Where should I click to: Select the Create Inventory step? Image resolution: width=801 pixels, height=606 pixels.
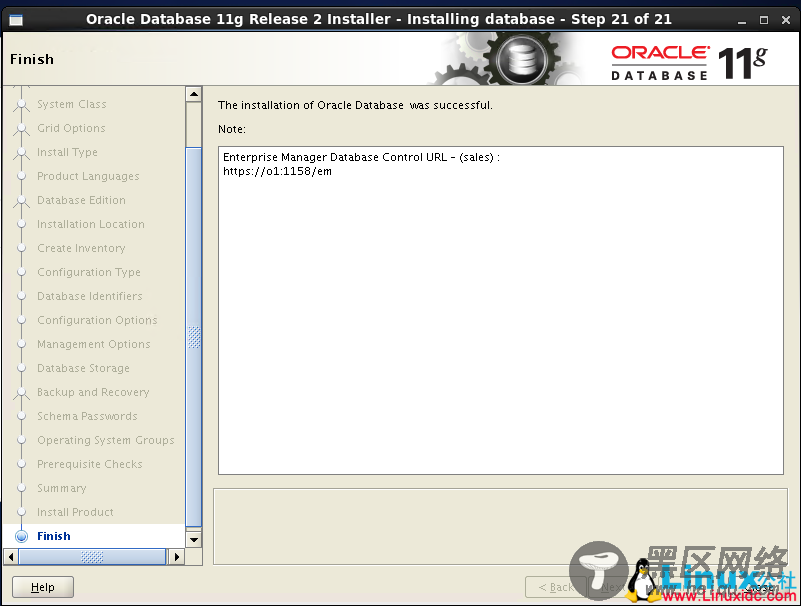click(81, 248)
